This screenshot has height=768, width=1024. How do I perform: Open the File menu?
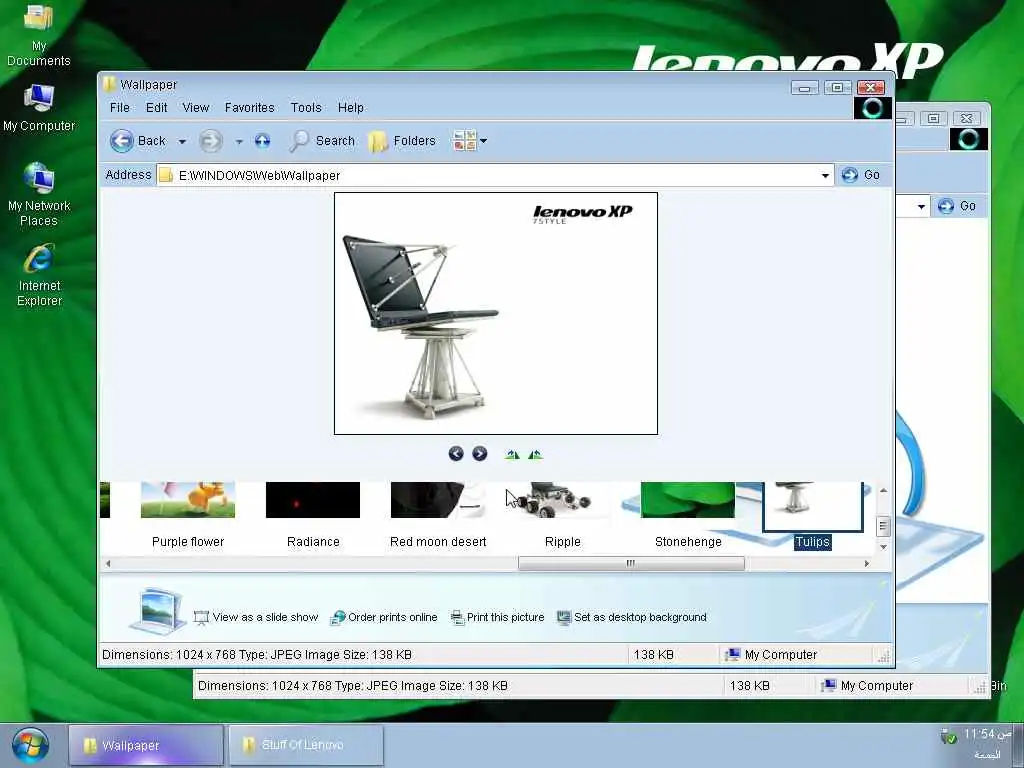click(x=120, y=107)
